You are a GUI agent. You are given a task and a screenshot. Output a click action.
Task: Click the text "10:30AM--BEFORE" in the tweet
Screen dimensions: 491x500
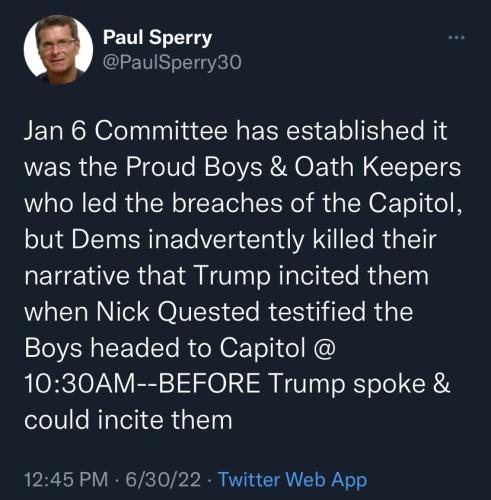pyautogui.click(x=143, y=384)
